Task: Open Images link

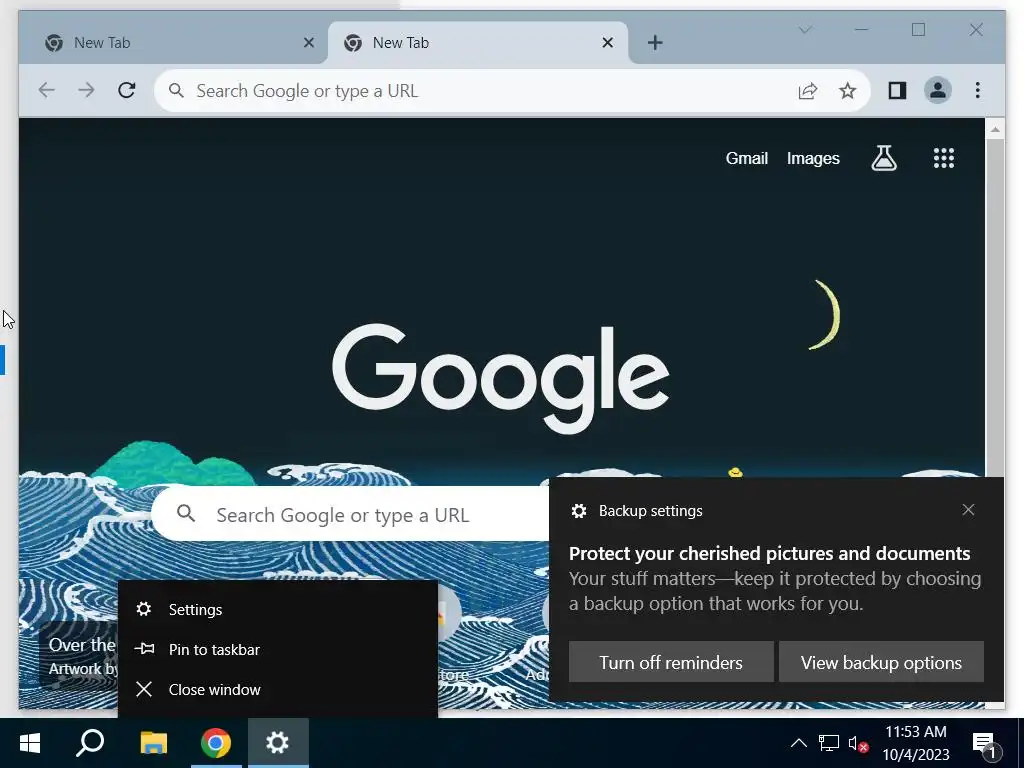Action: point(813,158)
